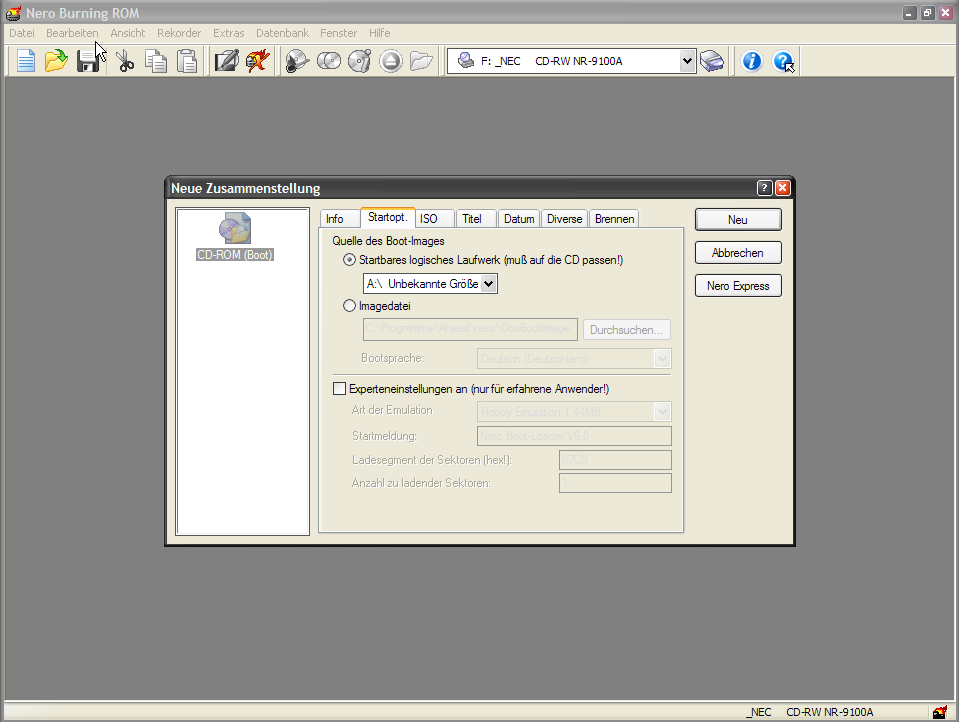Open the Fenster menu
Viewport: 959px width, 722px height.
coord(339,33)
